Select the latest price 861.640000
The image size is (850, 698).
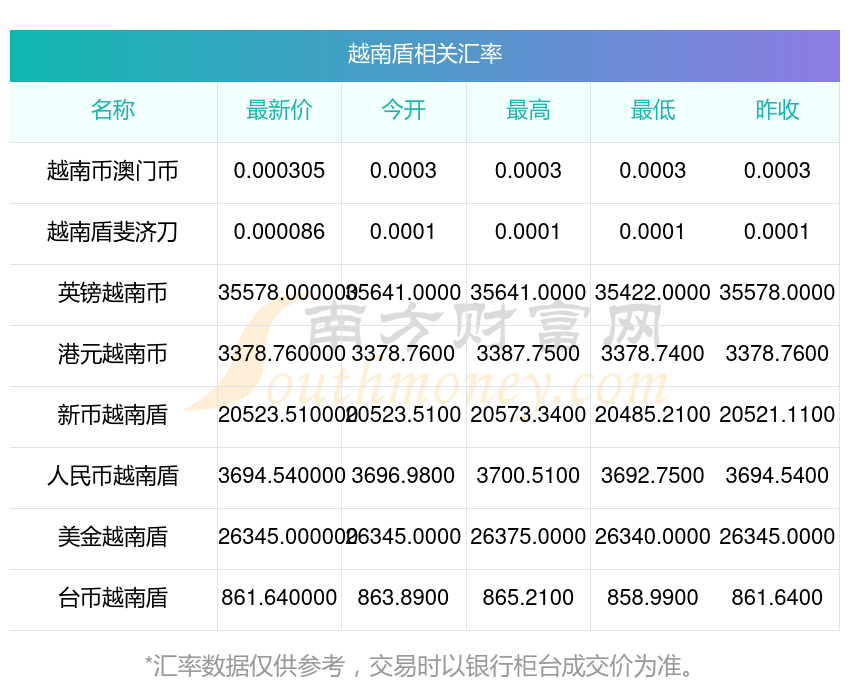pos(279,598)
